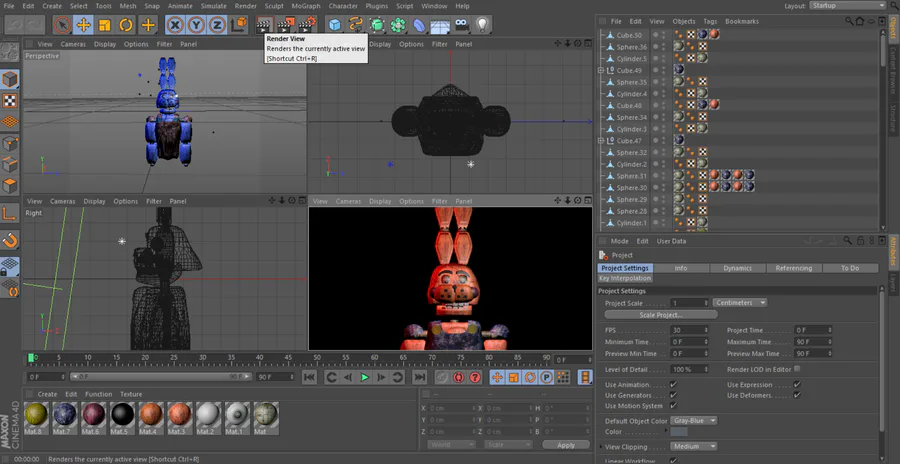Open the Scale mode dropdown in coordinates
This screenshot has width=900, height=464.
(508, 444)
